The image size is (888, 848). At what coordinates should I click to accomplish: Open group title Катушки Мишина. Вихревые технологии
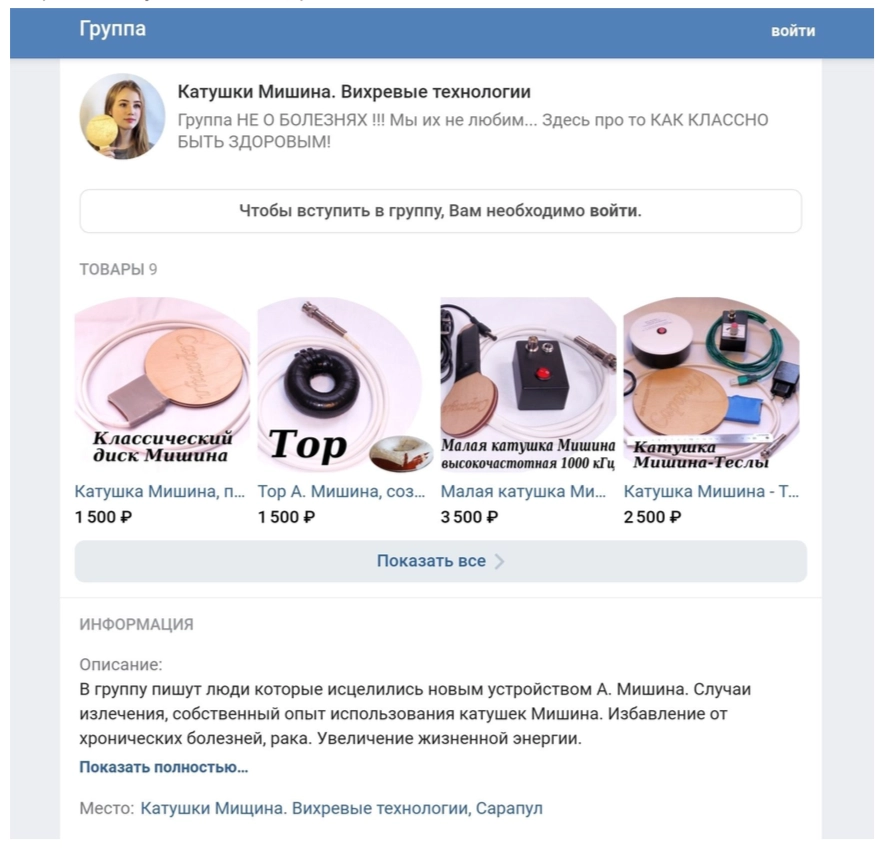354,92
